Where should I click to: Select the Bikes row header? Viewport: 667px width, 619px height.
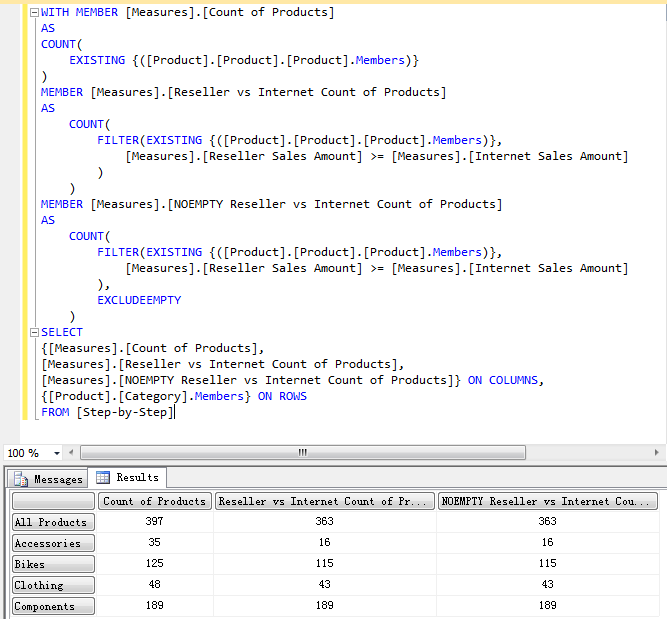click(x=53, y=564)
